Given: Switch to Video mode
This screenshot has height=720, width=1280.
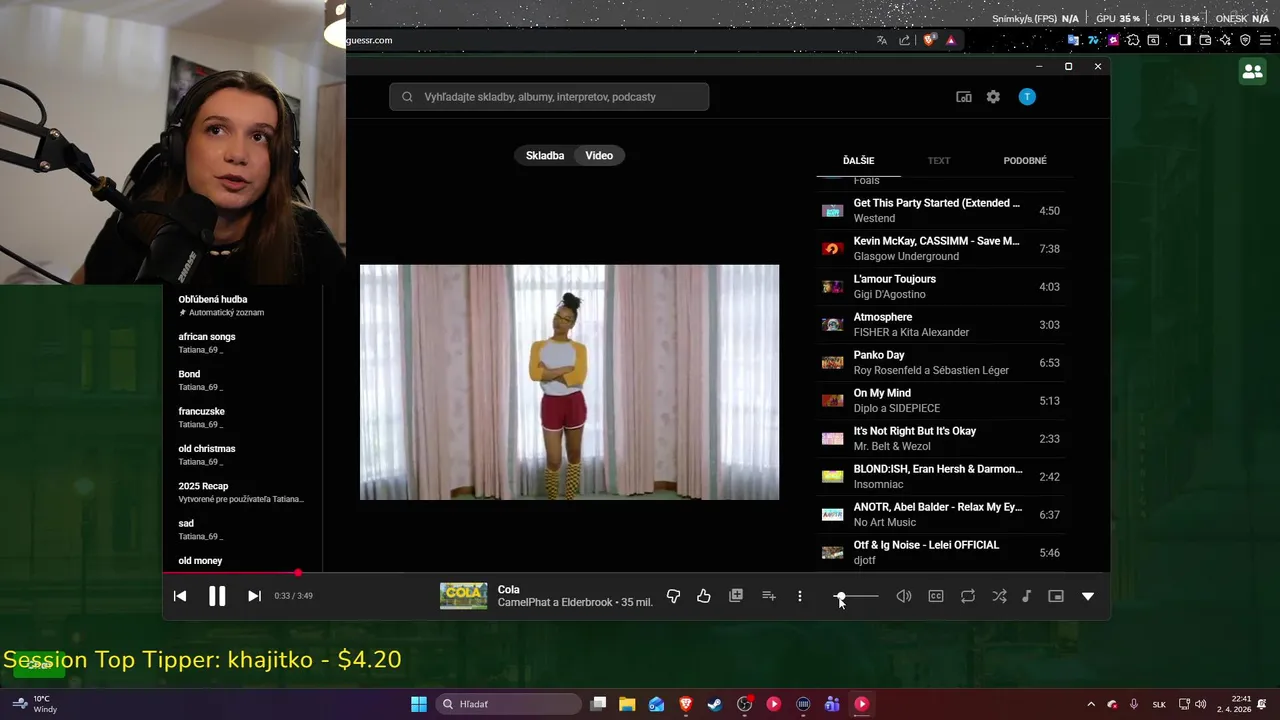Looking at the screenshot, I should pos(599,156).
